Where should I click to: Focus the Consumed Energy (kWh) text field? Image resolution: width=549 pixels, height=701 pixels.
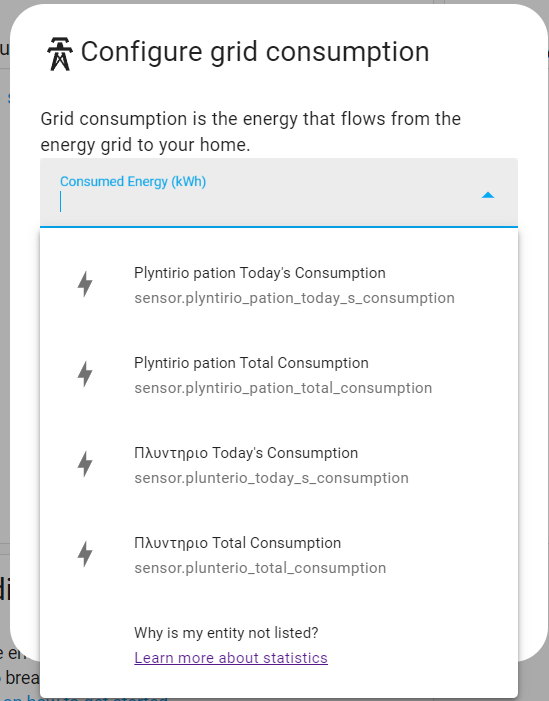[279, 193]
